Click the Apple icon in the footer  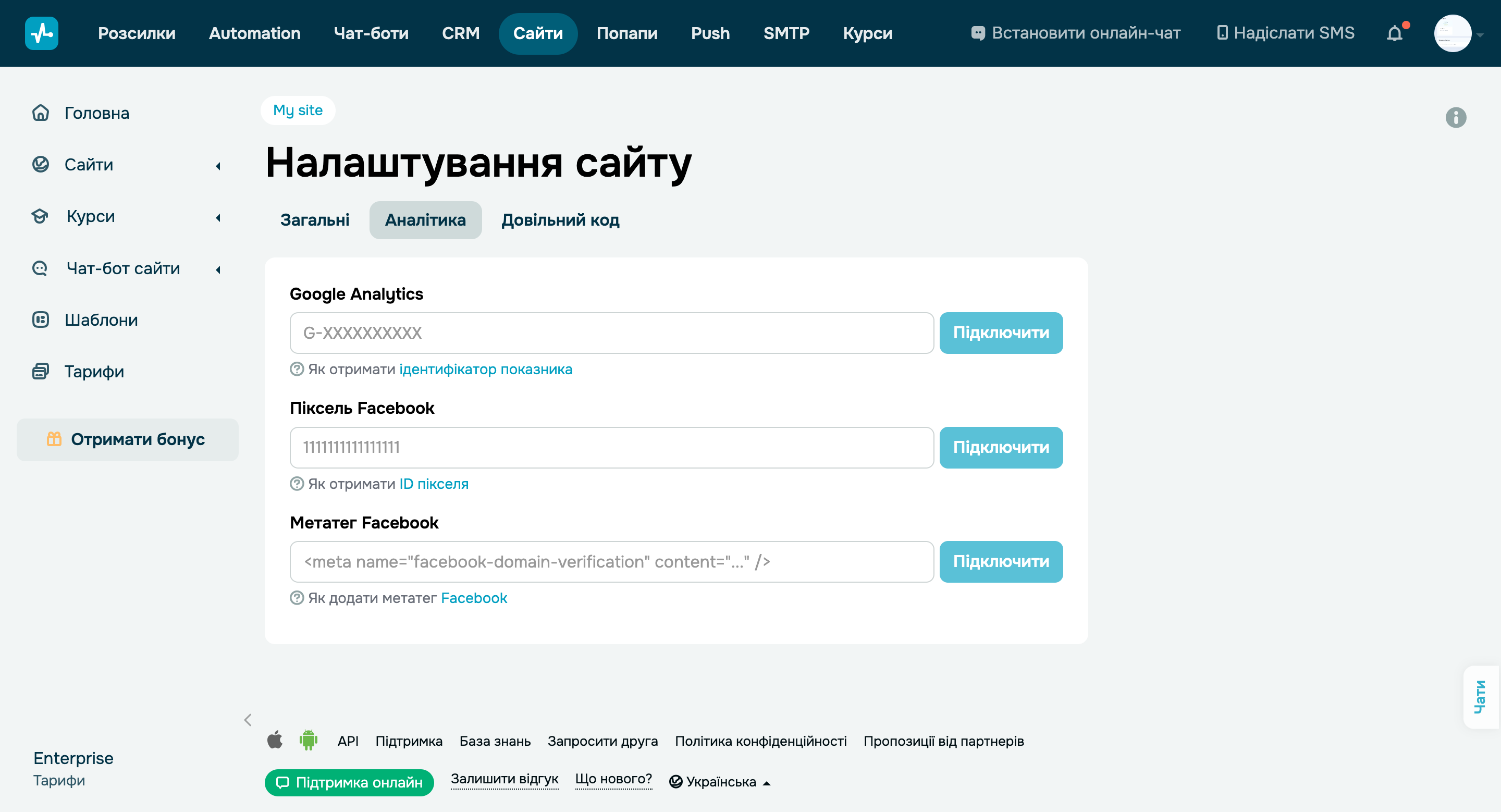275,741
